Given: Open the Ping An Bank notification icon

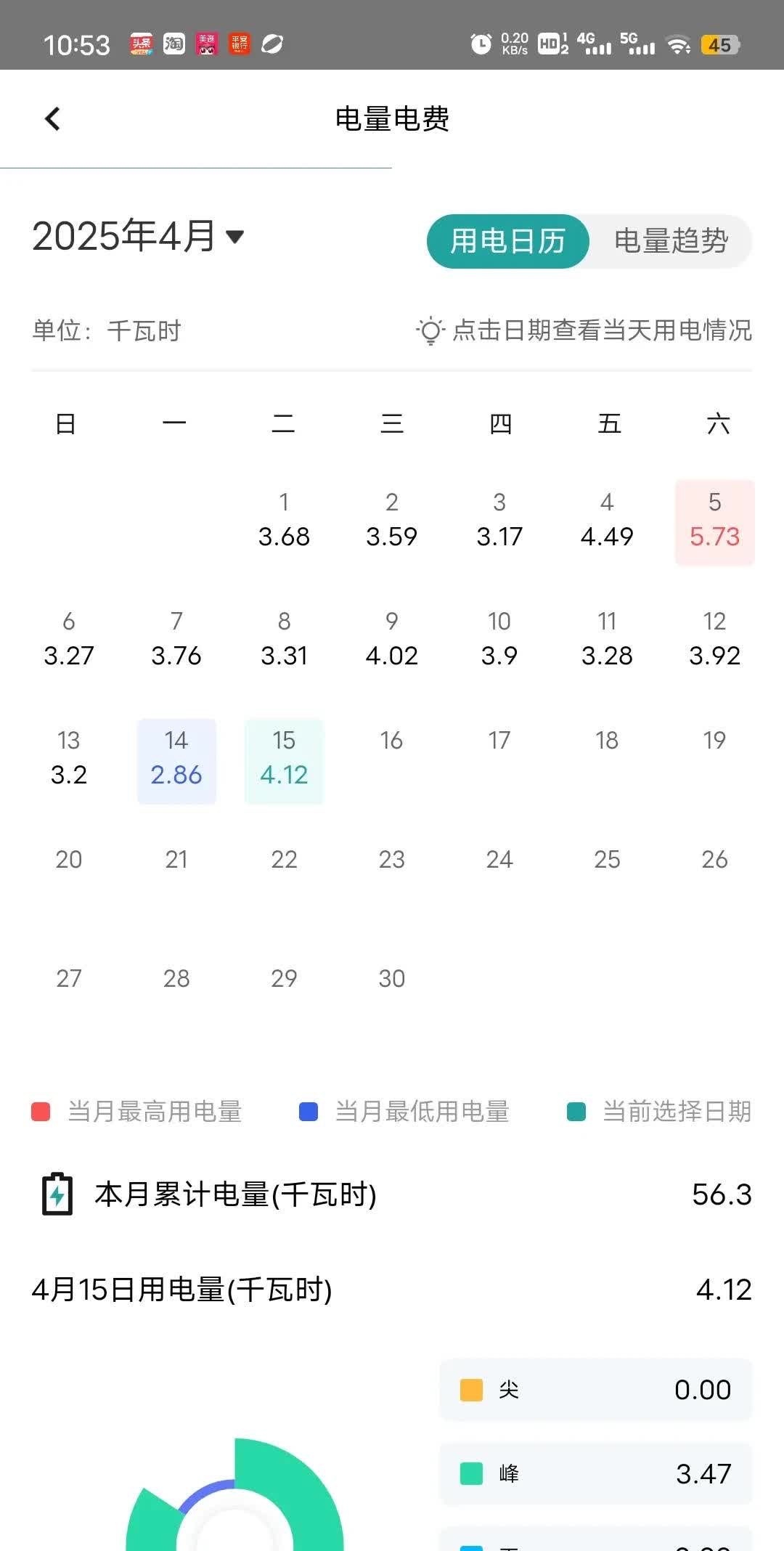Looking at the screenshot, I should click(239, 44).
